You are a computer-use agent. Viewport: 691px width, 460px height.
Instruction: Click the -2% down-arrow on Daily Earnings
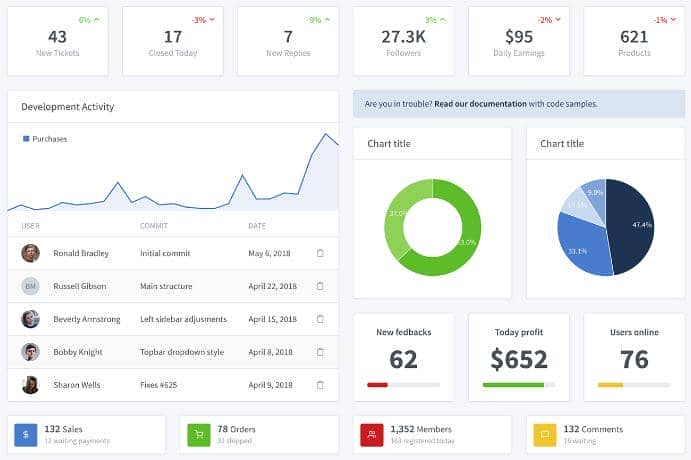click(550, 20)
